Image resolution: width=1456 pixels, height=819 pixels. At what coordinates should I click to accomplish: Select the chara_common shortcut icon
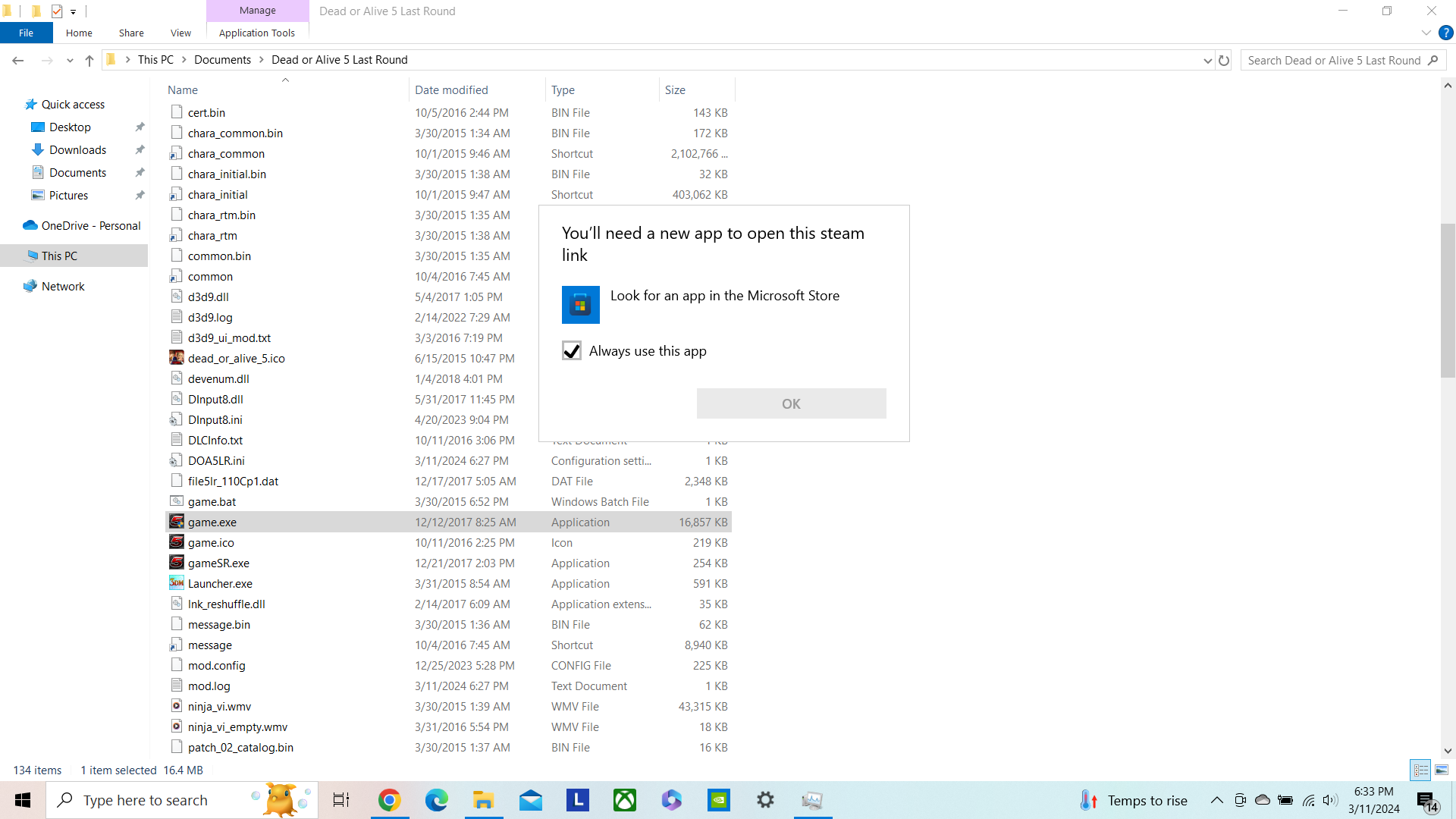pos(177,153)
